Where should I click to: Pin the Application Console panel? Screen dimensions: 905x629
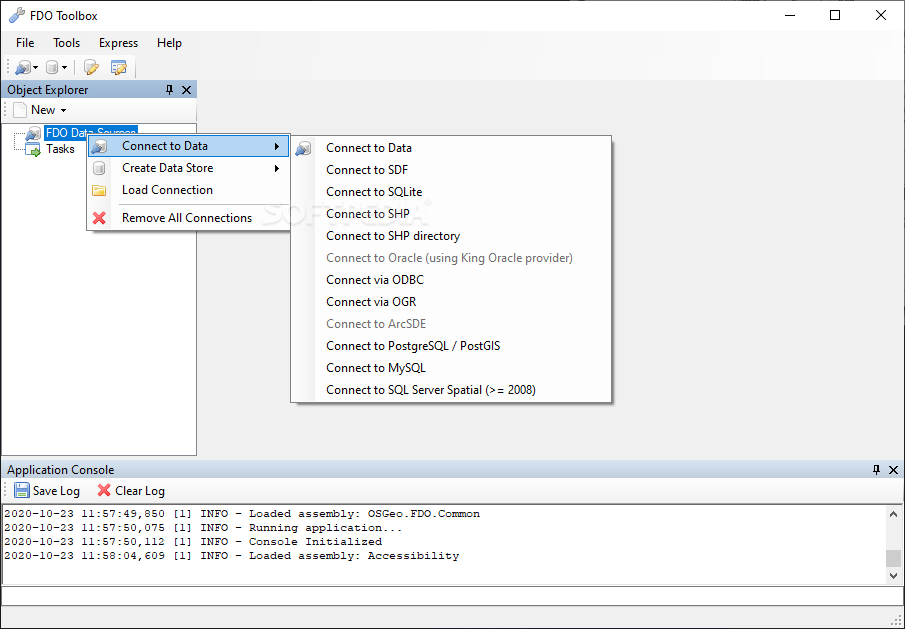click(x=876, y=470)
